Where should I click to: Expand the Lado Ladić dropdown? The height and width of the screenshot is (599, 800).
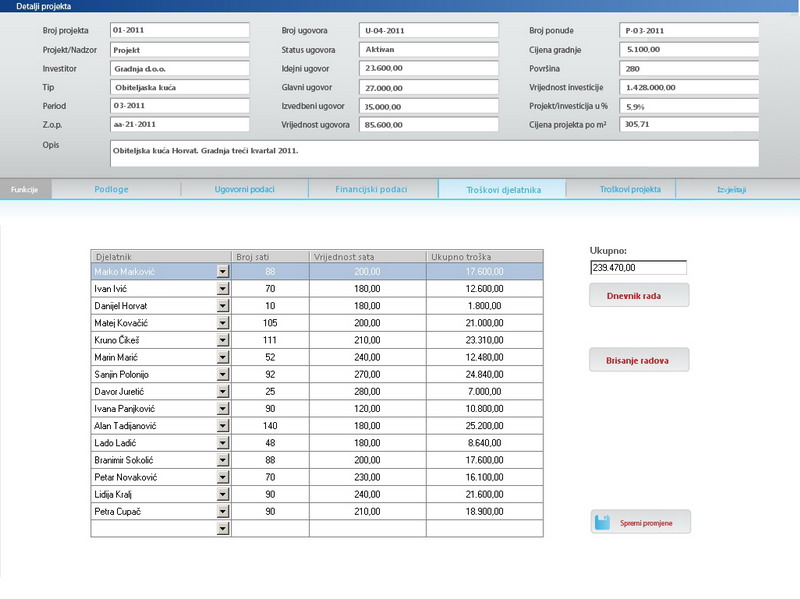click(222, 443)
